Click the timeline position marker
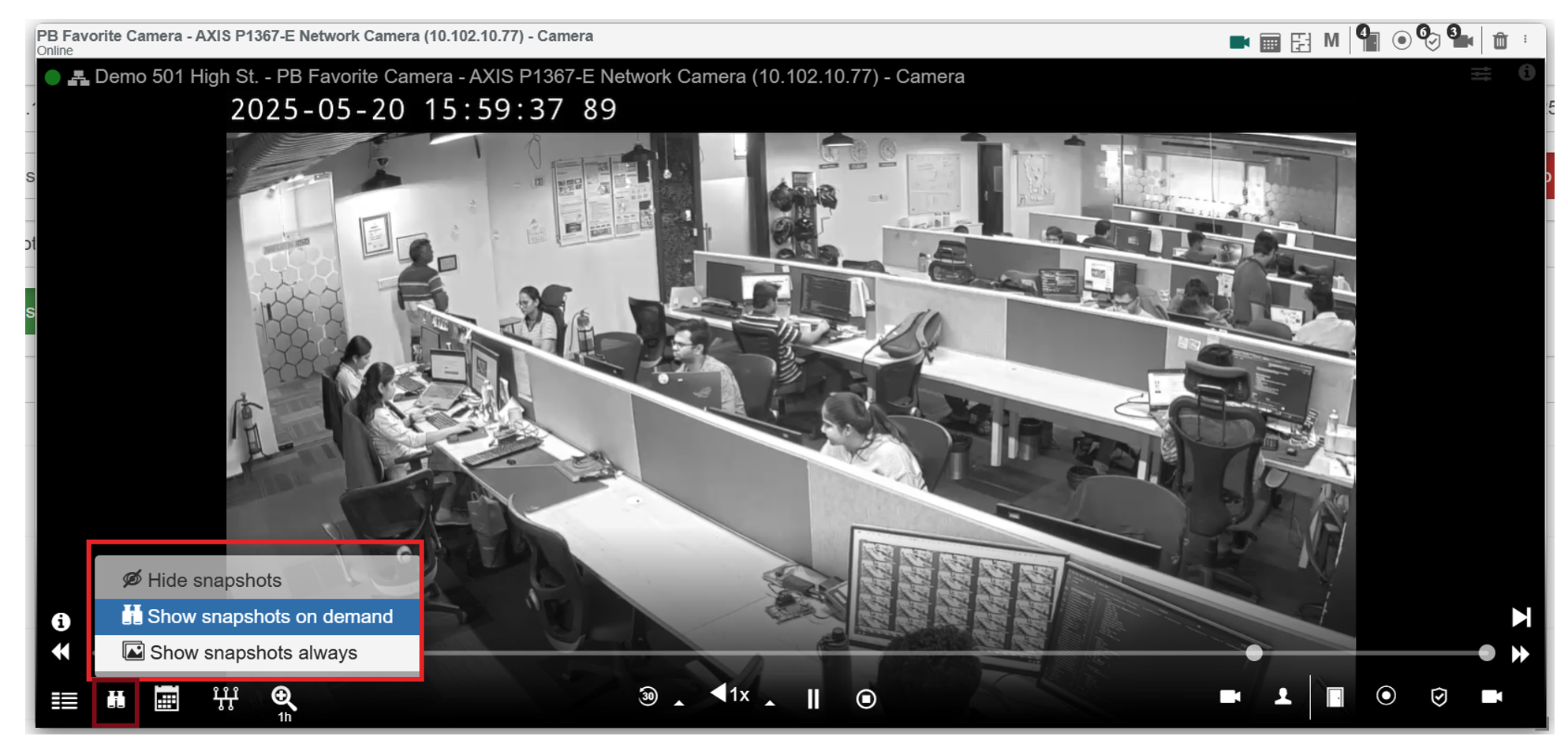 [1255, 653]
